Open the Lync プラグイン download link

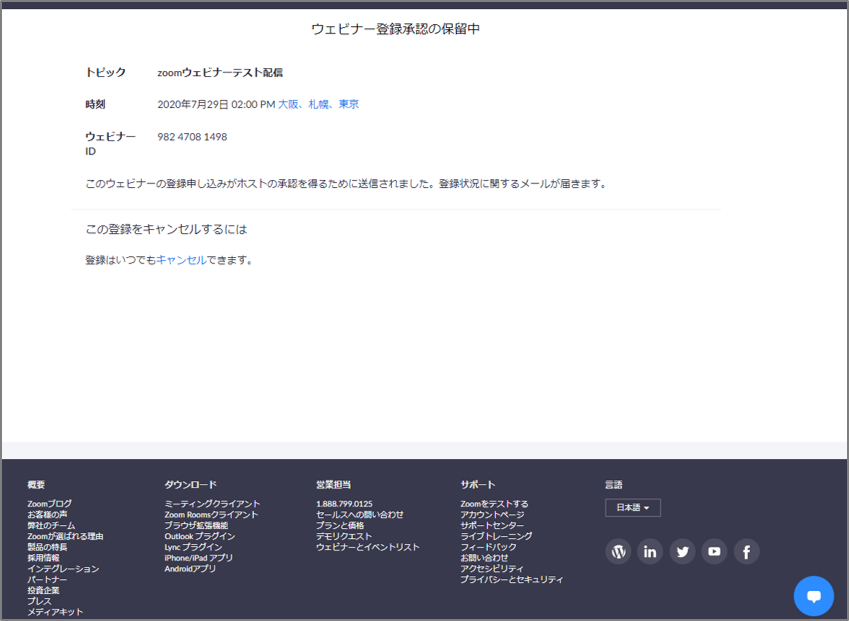(x=193, y=547)
